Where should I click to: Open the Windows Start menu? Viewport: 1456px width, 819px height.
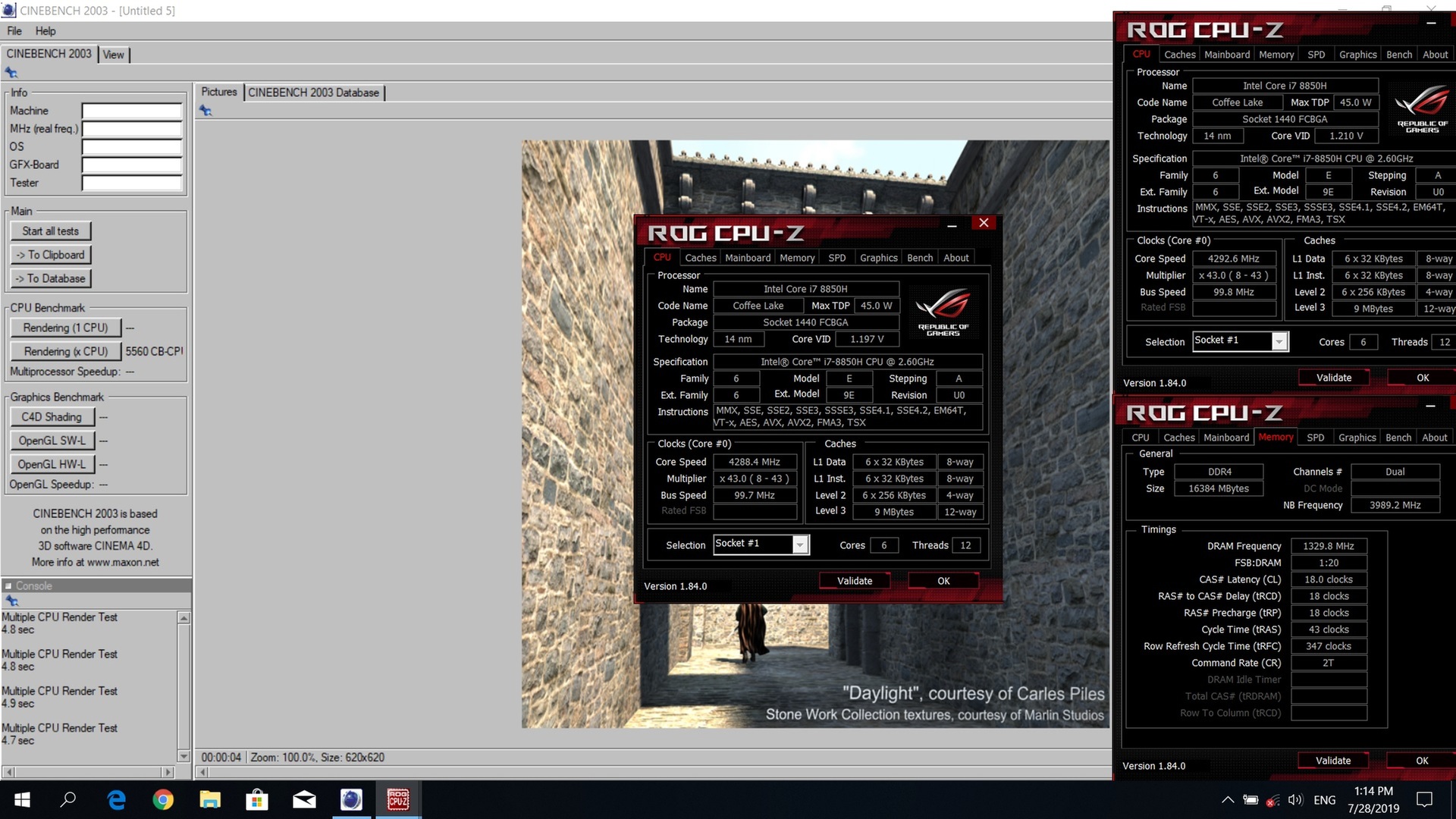(22, 799)
